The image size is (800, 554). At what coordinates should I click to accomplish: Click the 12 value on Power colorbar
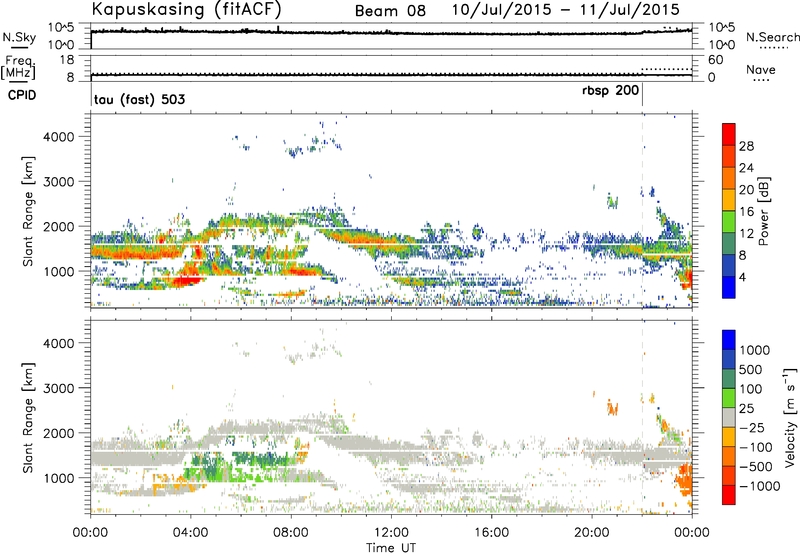(746, 233)
